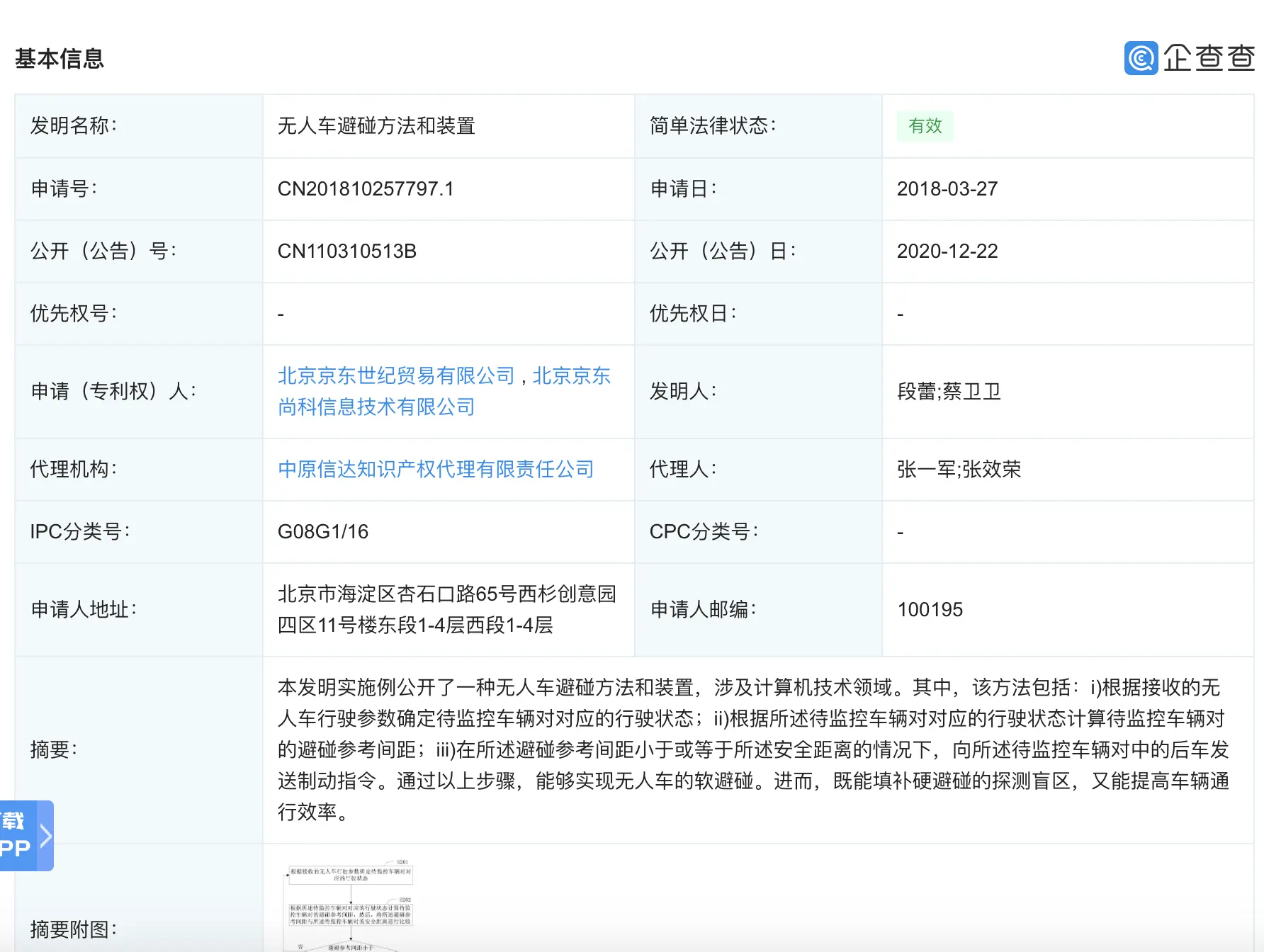Click the 申请人邮编 field label
This screenshot has height=952, width=1264.
(x=703, y=610)
